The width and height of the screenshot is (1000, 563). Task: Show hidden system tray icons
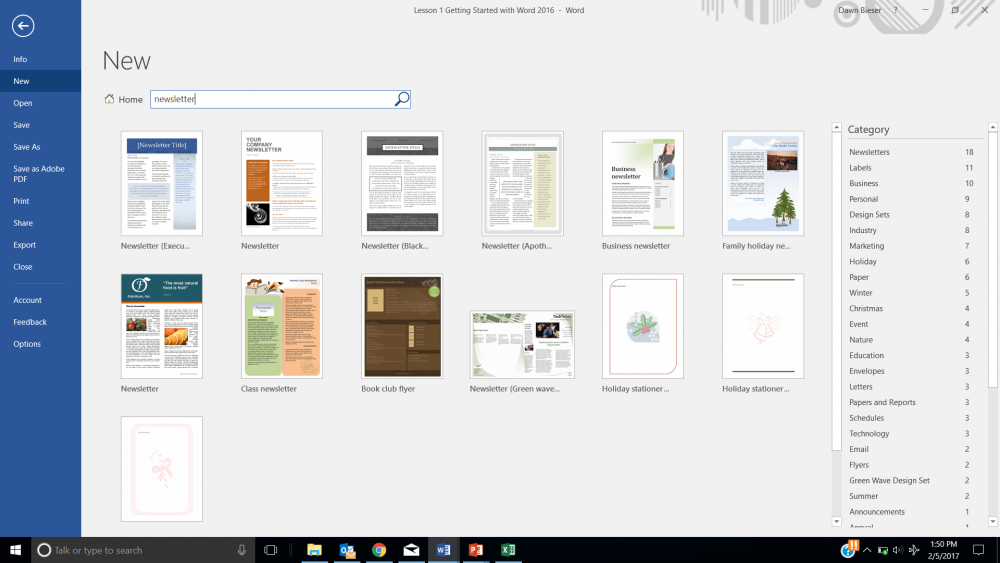click(868, 550)
